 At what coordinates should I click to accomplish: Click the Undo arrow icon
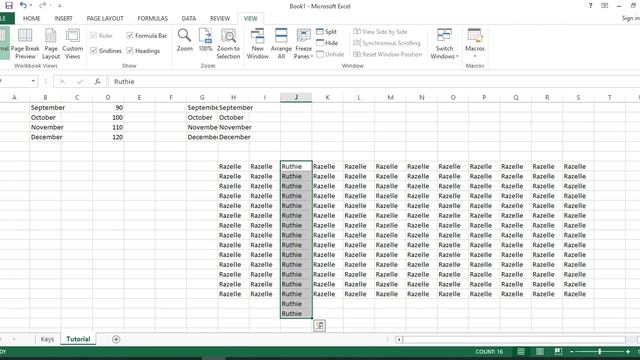(x=23, y=5)
